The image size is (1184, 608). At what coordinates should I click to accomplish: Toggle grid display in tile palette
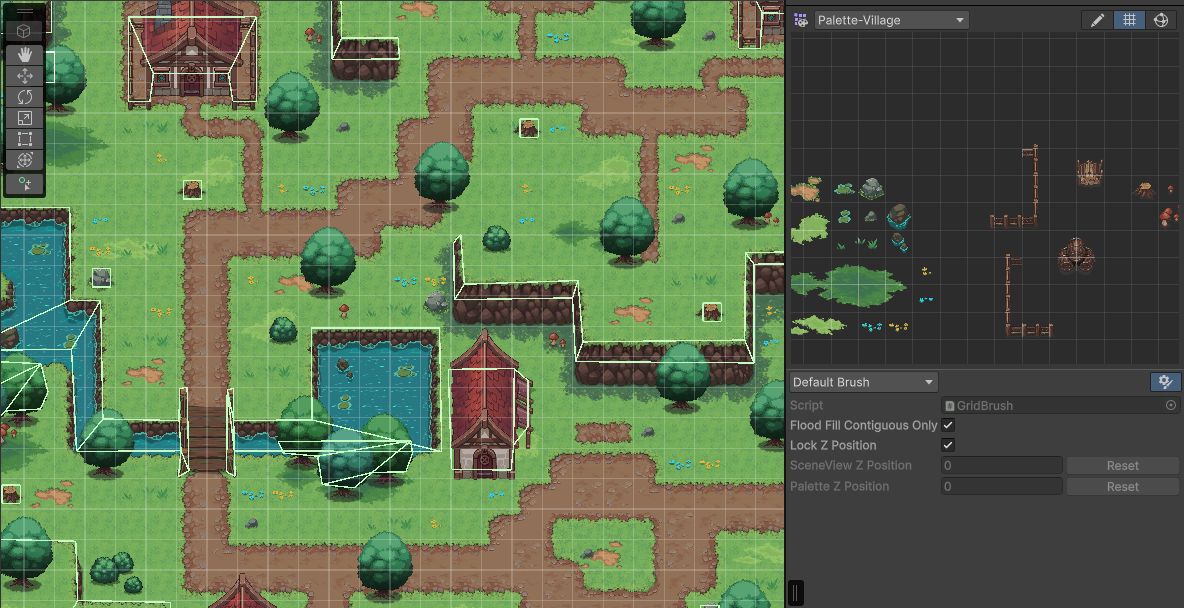(x=1129, y=20)
